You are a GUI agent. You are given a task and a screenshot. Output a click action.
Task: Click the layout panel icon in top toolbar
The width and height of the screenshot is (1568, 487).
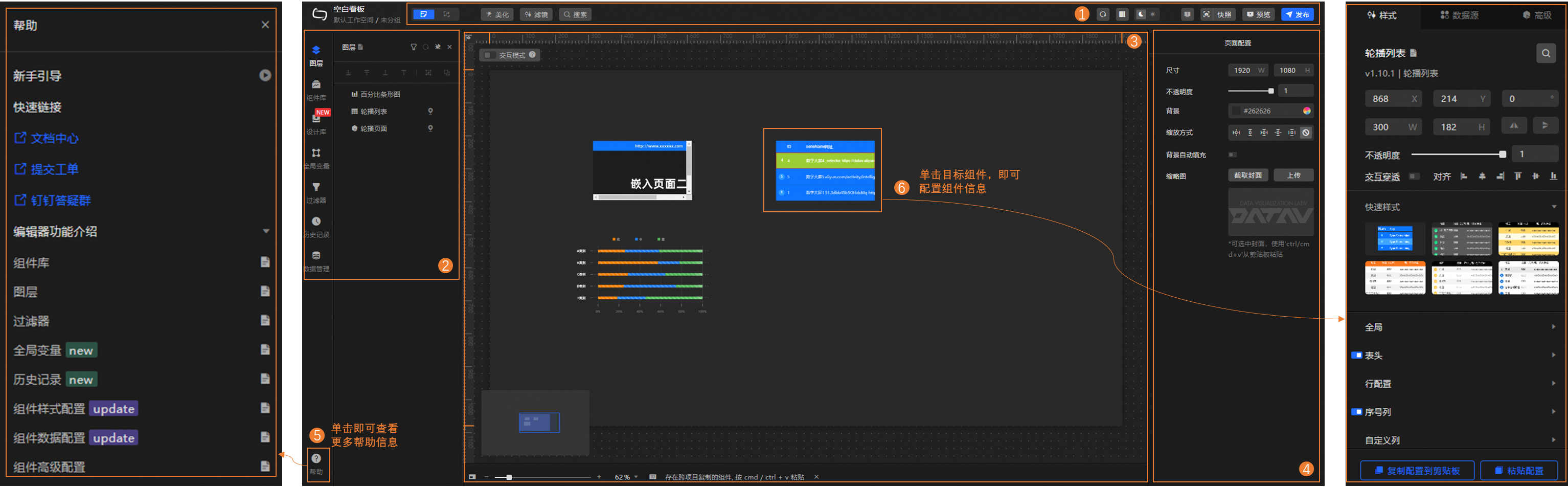coord(1122,15)
